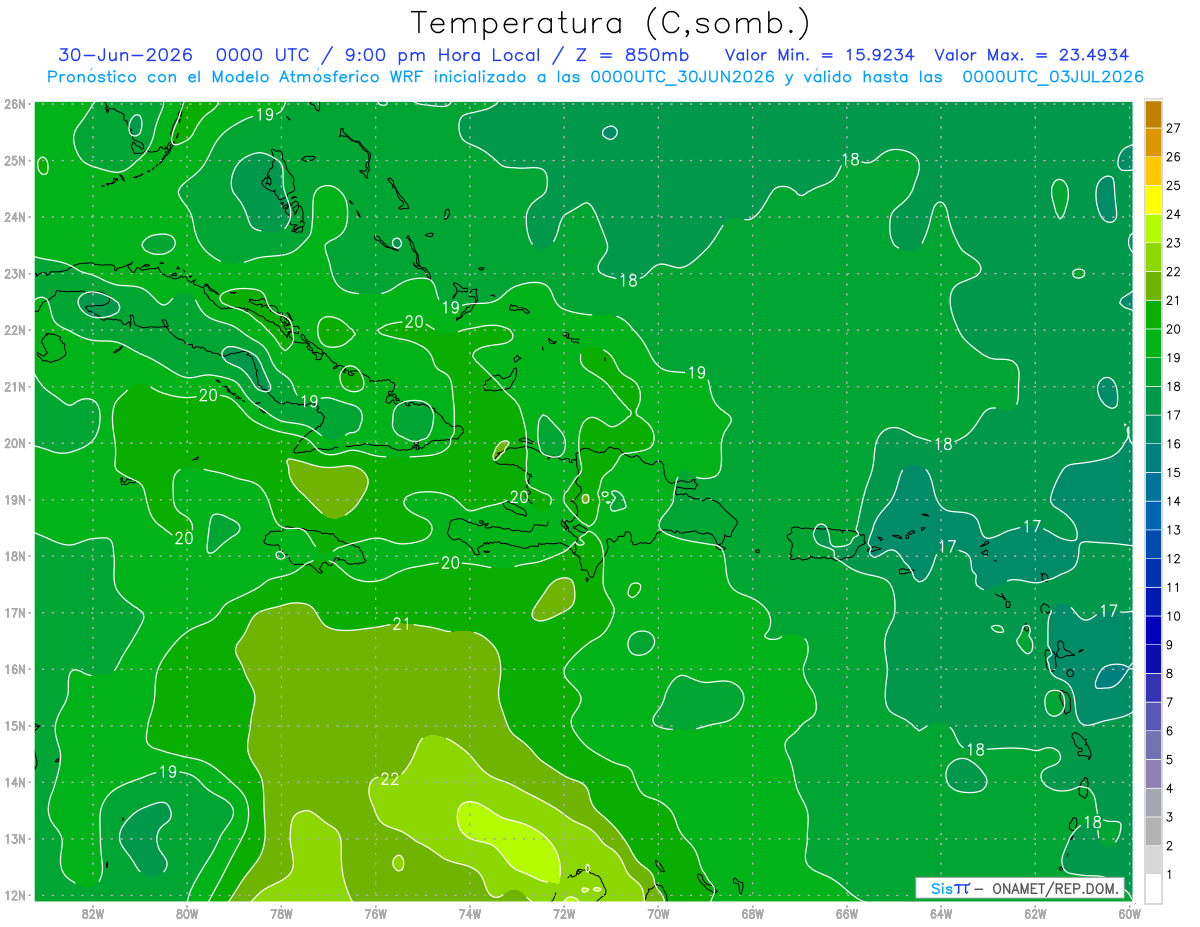The height and width of the screenshot is (927, 1200).
Task: Pick the 60W longitude label
Action: [x=1129, y=912]
